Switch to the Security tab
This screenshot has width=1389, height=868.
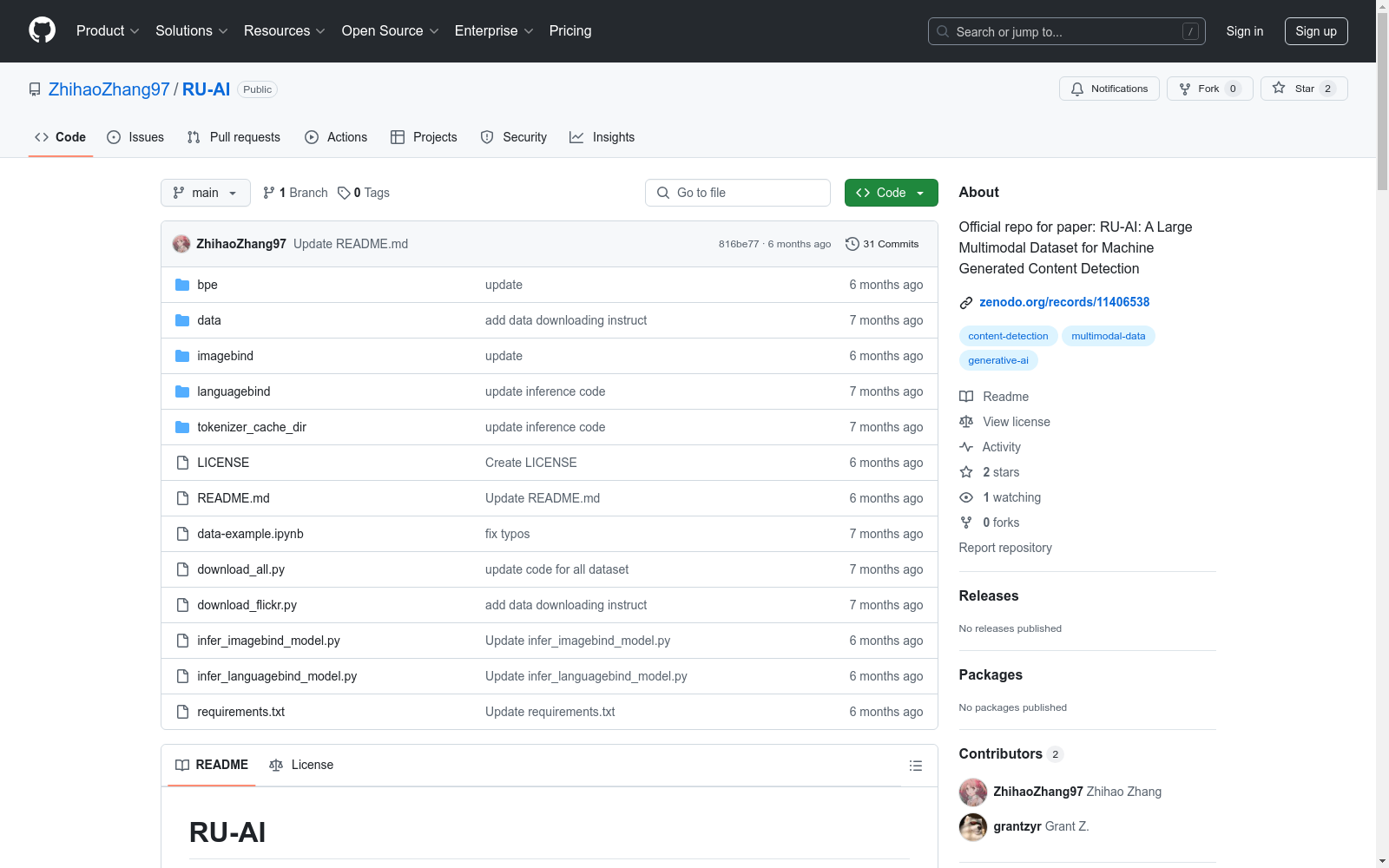click(514, 137)
